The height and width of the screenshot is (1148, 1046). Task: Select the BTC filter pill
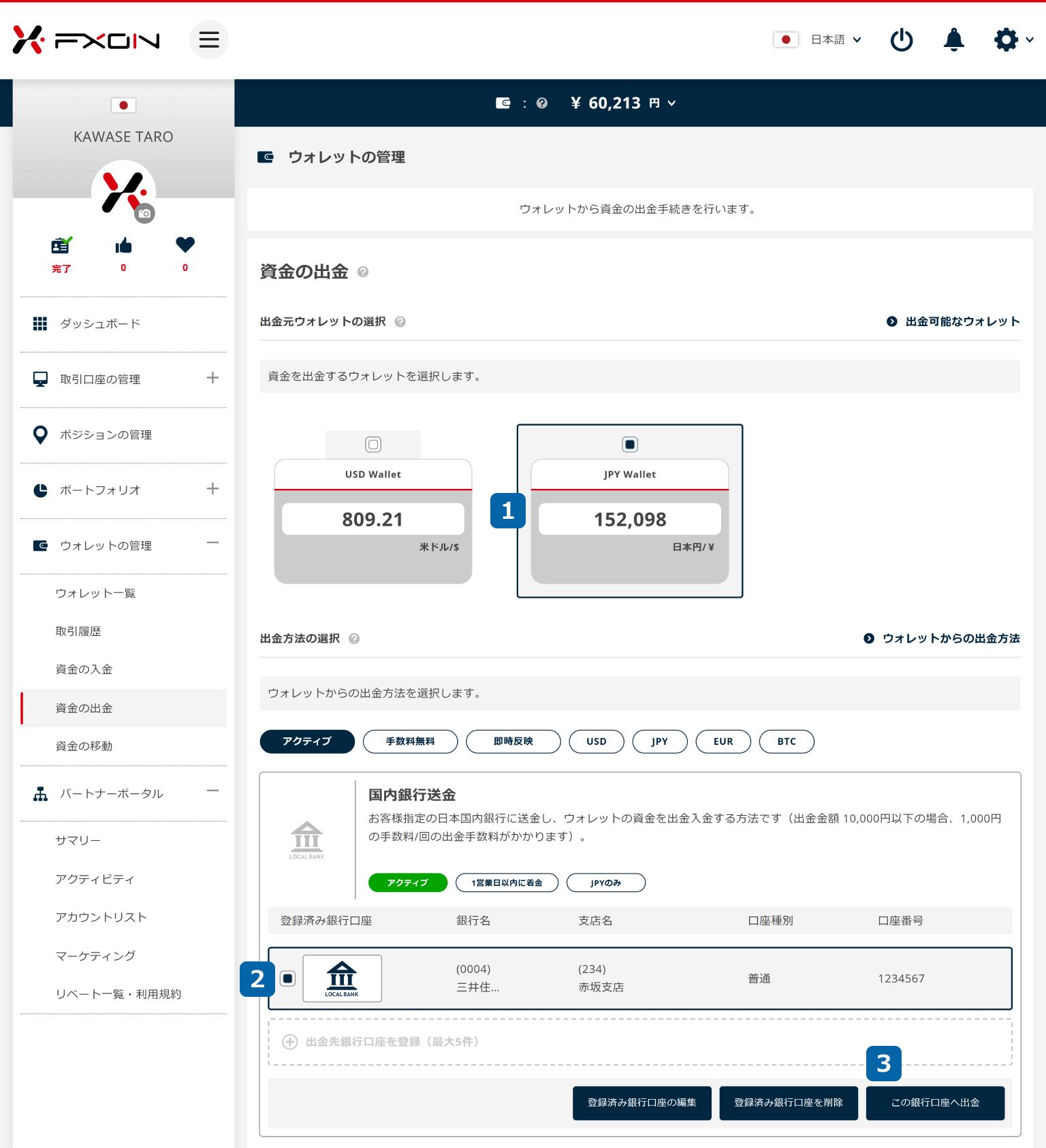point(787,742)
